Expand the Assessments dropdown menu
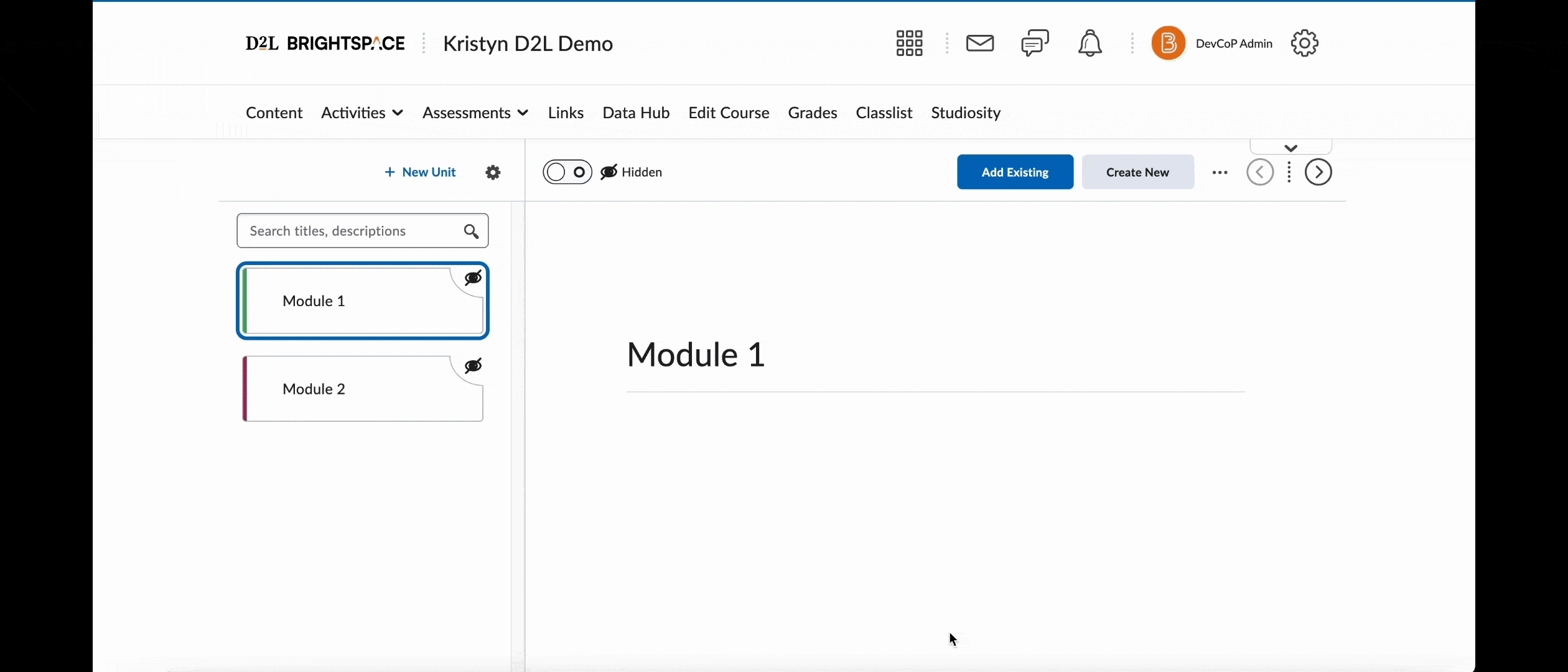 click(475, 113)
